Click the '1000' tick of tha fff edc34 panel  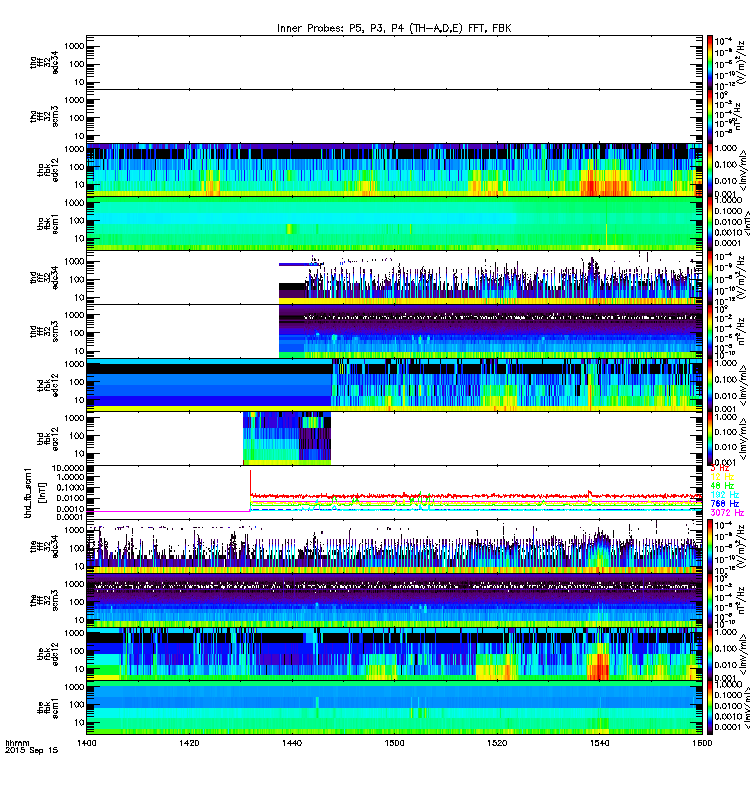(x=74, y=46)
